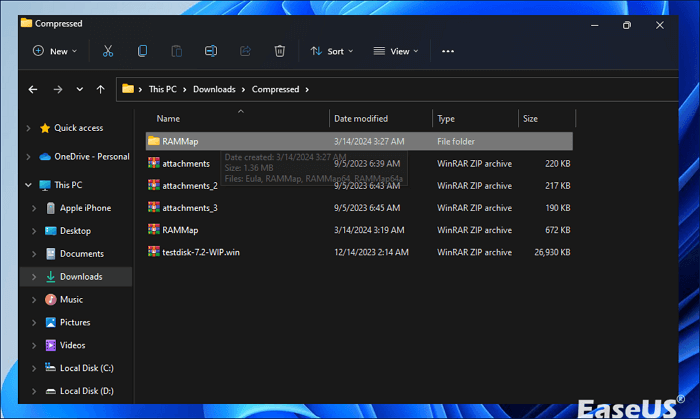Viewport: 700px width, 419px height.
Task: Go up one folder level arrow
Action: tap(100, 89)
